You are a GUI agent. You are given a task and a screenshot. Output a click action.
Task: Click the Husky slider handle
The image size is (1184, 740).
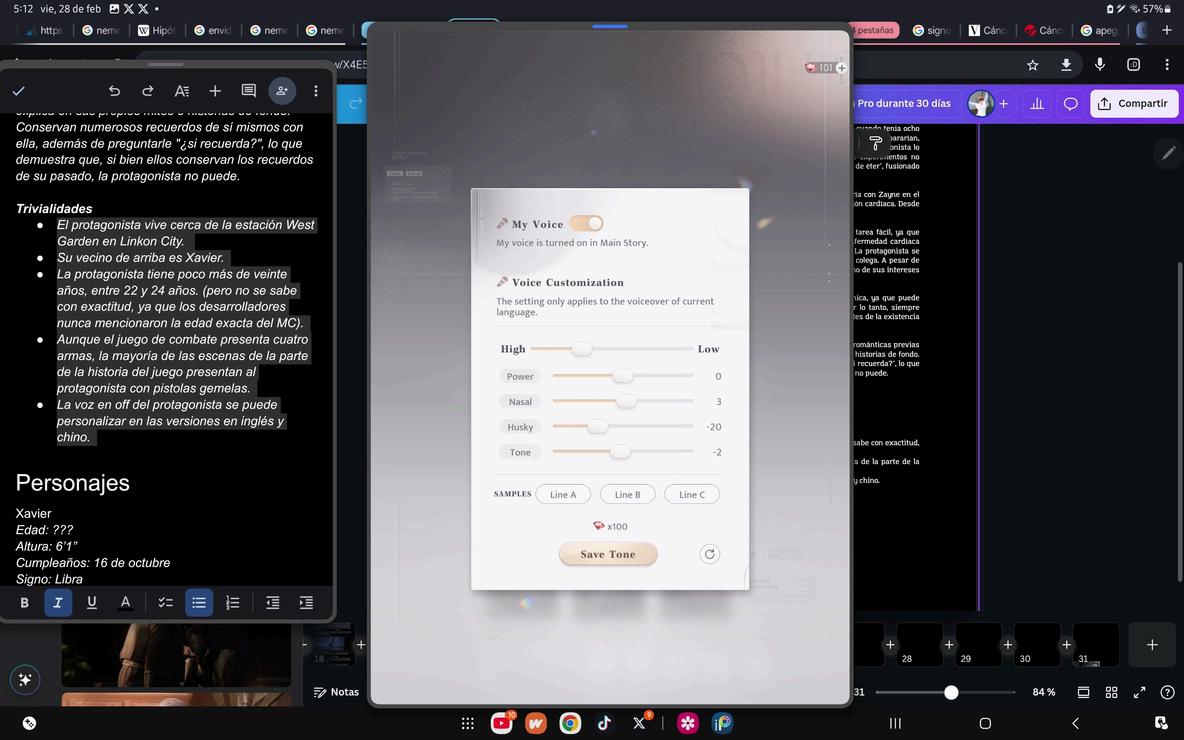point(597,427)
